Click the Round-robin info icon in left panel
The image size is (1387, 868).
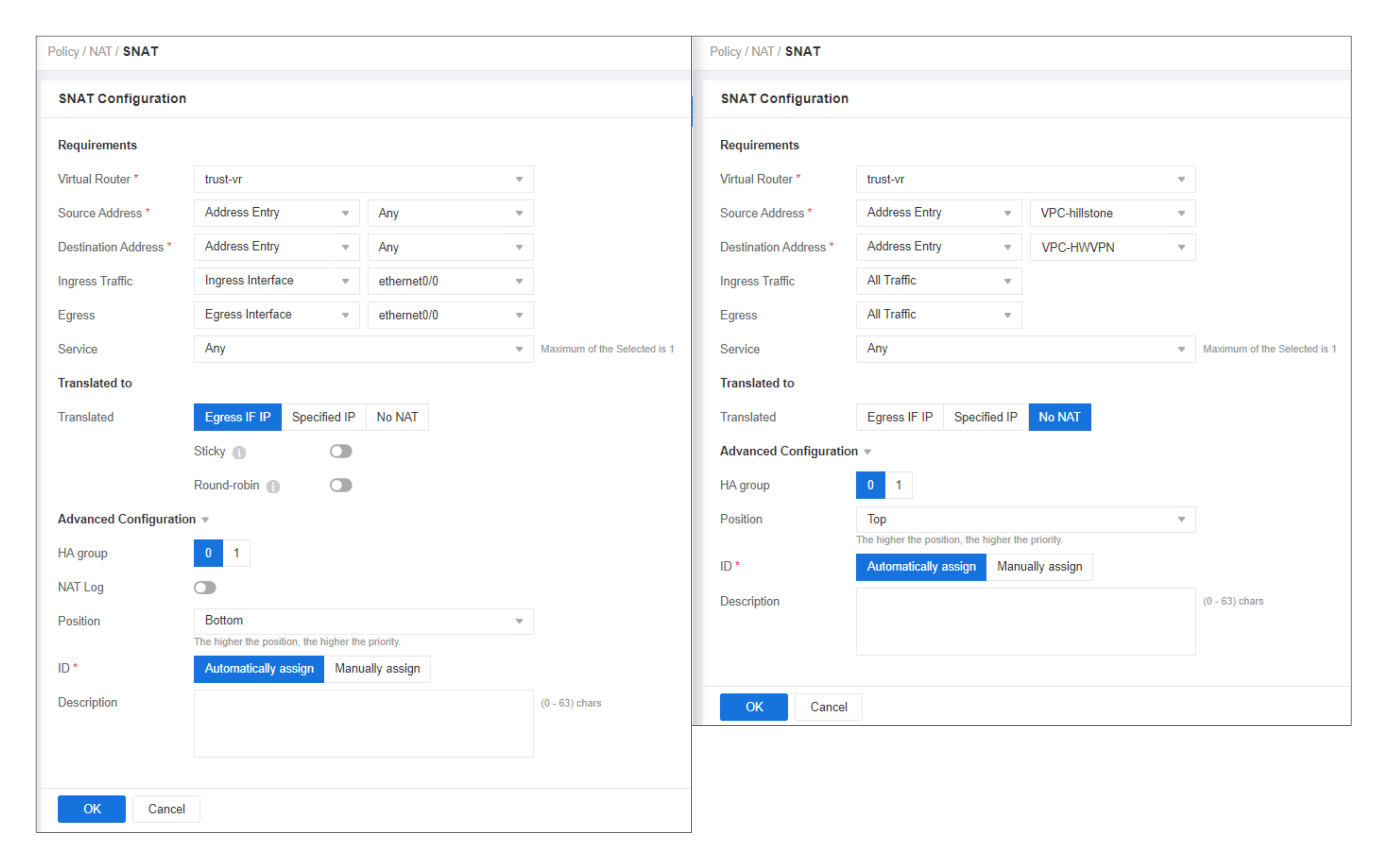[x=273, y=486]
